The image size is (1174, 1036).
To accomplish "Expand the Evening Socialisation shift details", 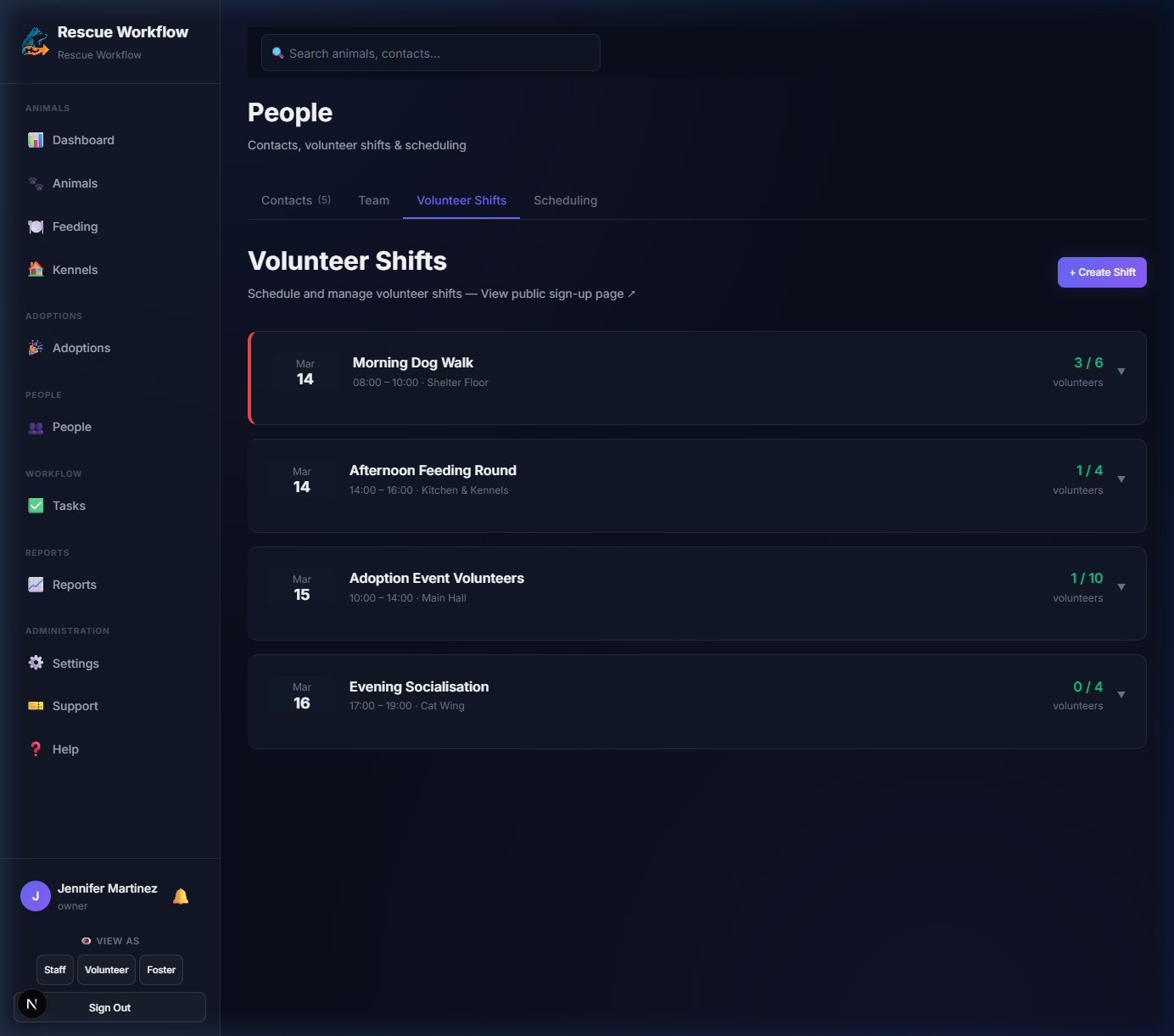I will pyautogui.click(x=1121, y=695).
